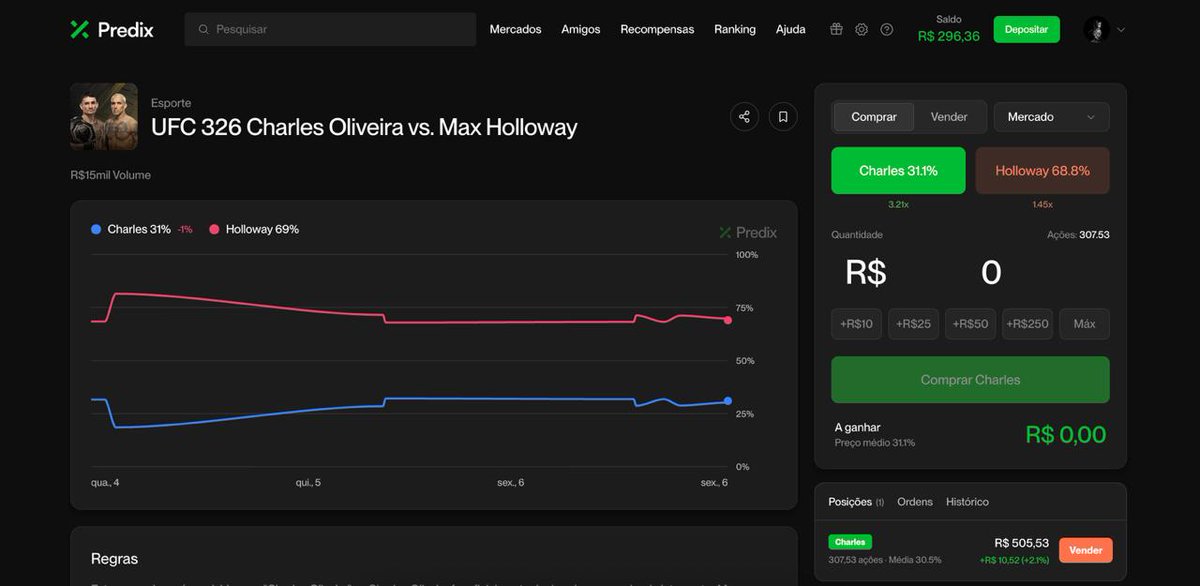Click the Comprar Charles button

pyautogui.click(x=970, y=380)
